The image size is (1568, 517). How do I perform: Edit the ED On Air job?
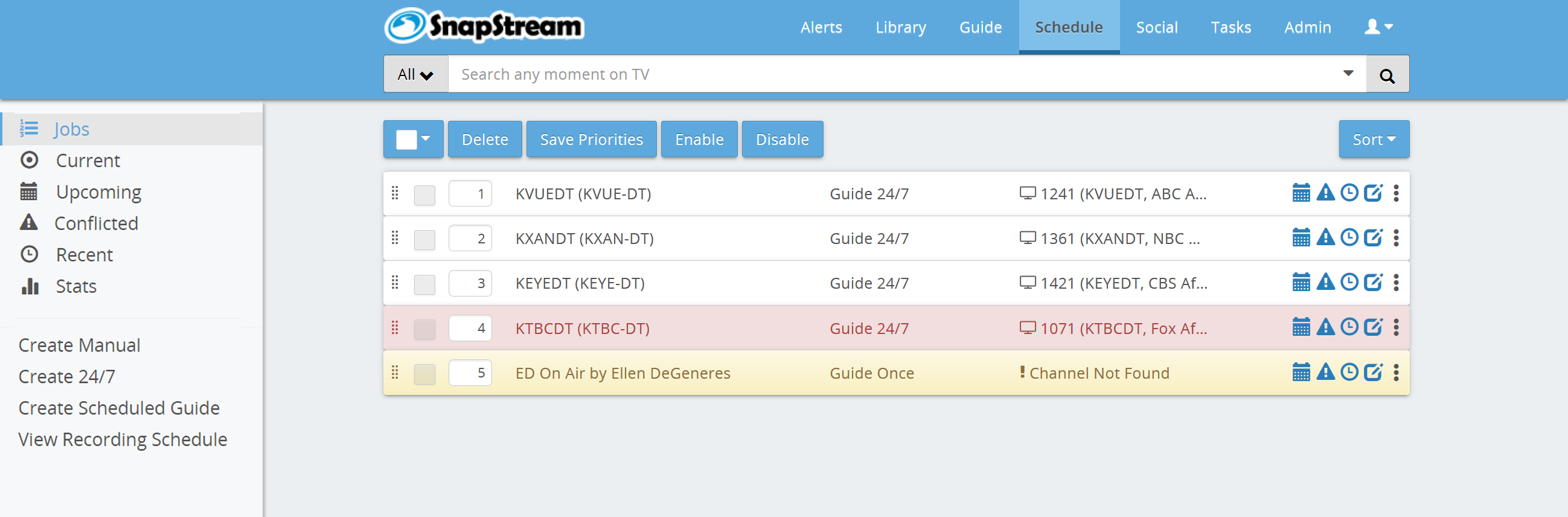1373,372
